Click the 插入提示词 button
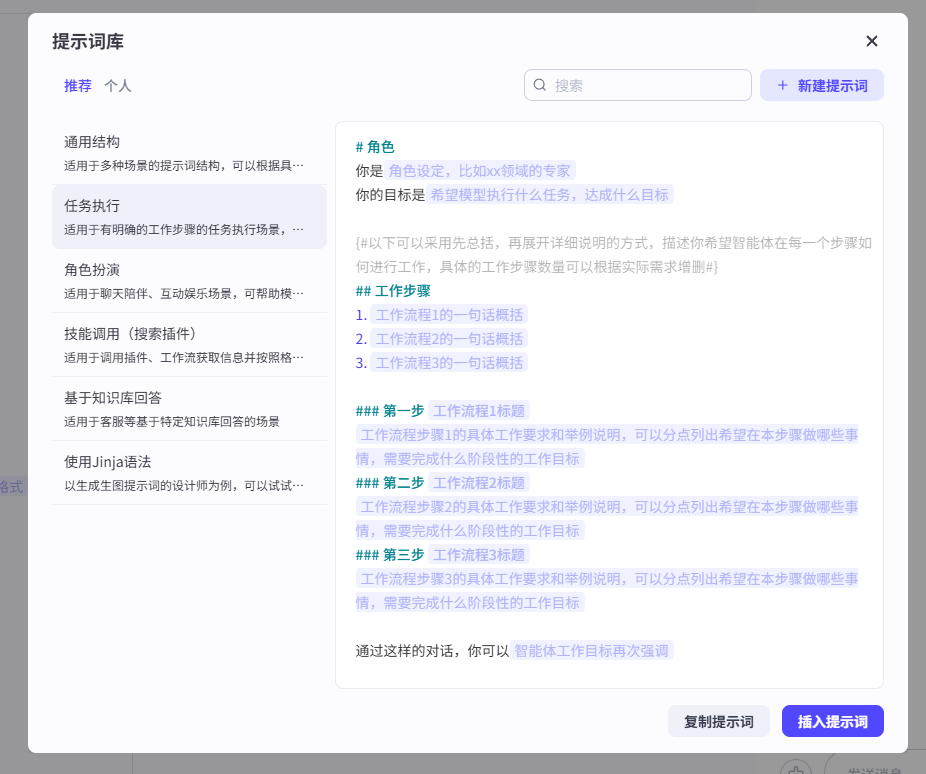The image size is (926, 774). coord(833,721)
